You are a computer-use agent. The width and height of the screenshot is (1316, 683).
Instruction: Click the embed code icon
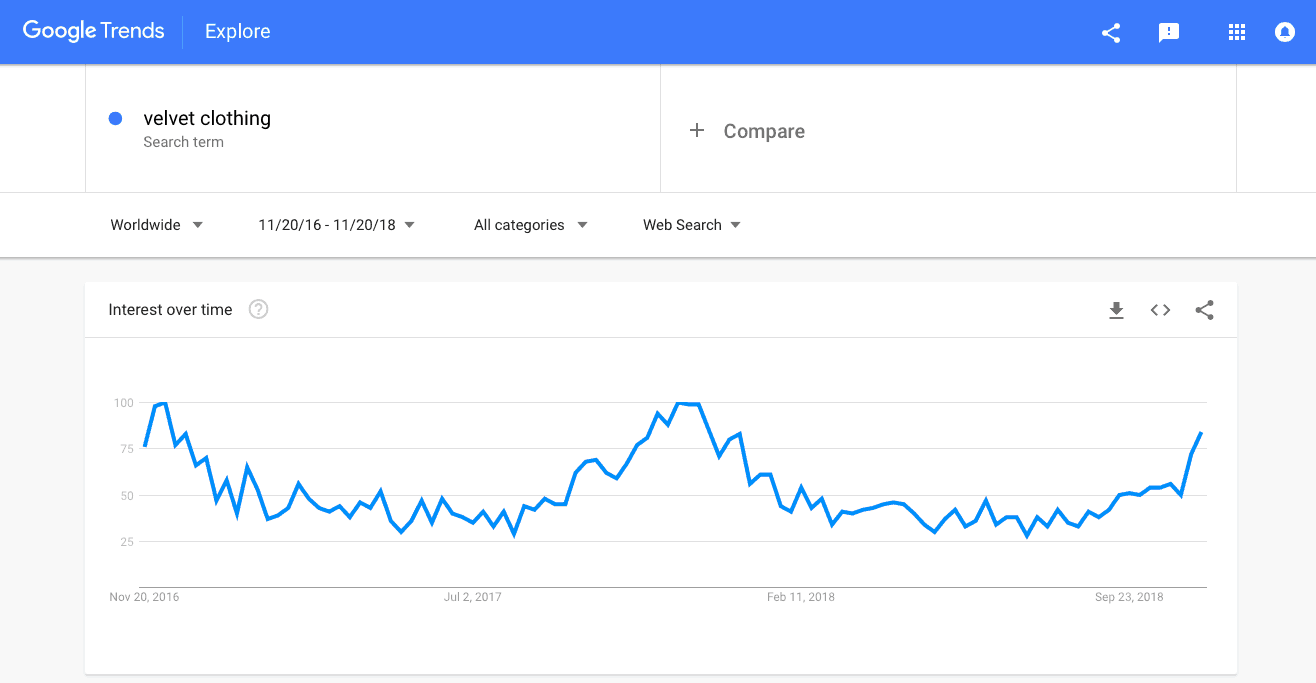pos(1160,310)
